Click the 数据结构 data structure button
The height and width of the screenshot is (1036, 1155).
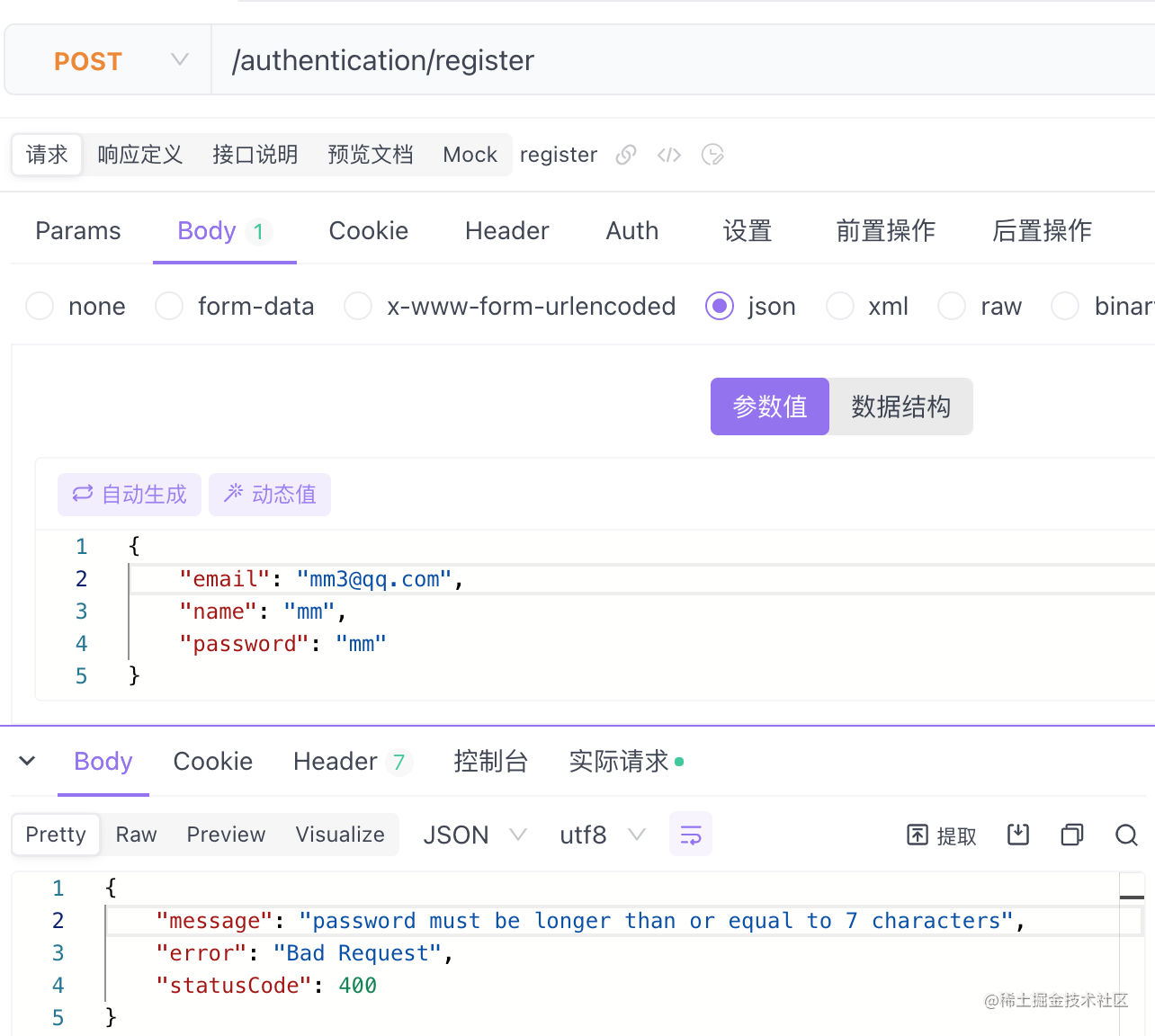point(901,406)
